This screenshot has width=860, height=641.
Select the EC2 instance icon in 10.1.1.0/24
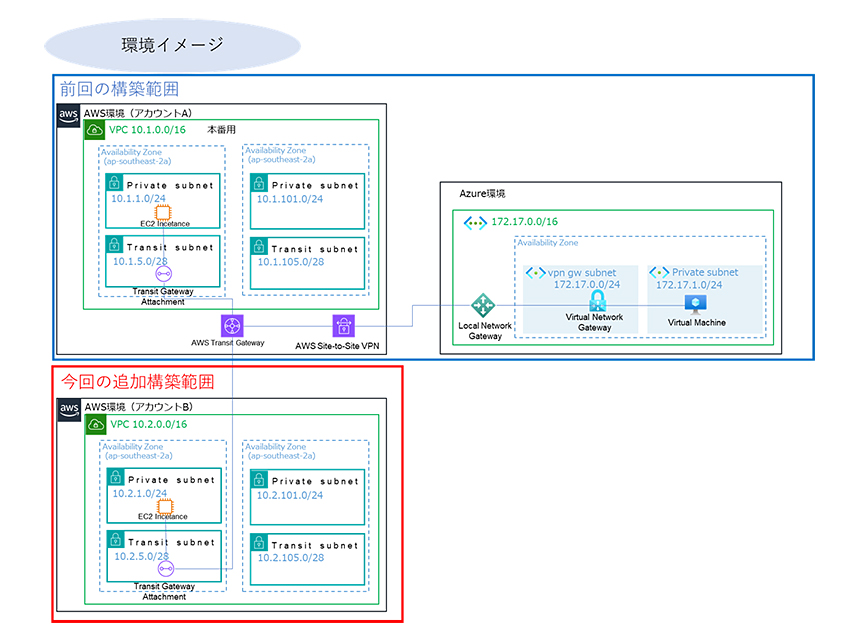(163, 212)
